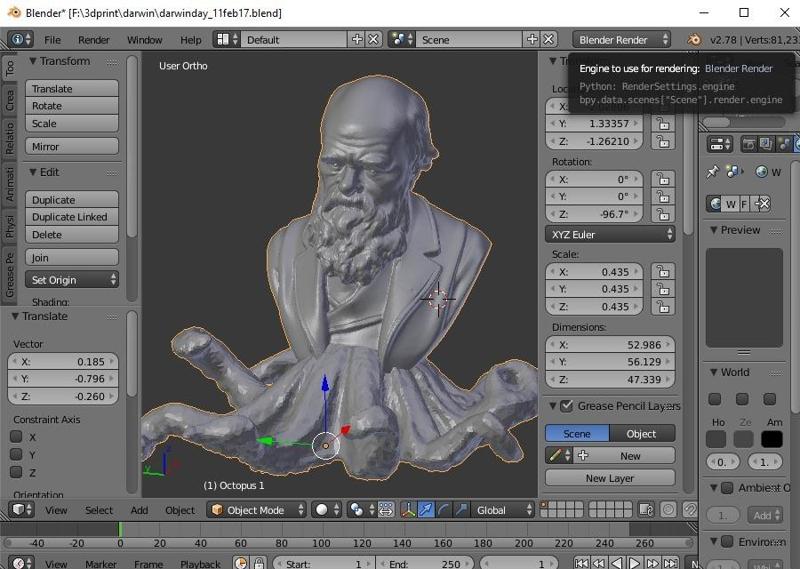Open the XYZ Euler rotation mode dropdown
The image size is (800, 569).
pyautogui.click(x=610, y=234)
